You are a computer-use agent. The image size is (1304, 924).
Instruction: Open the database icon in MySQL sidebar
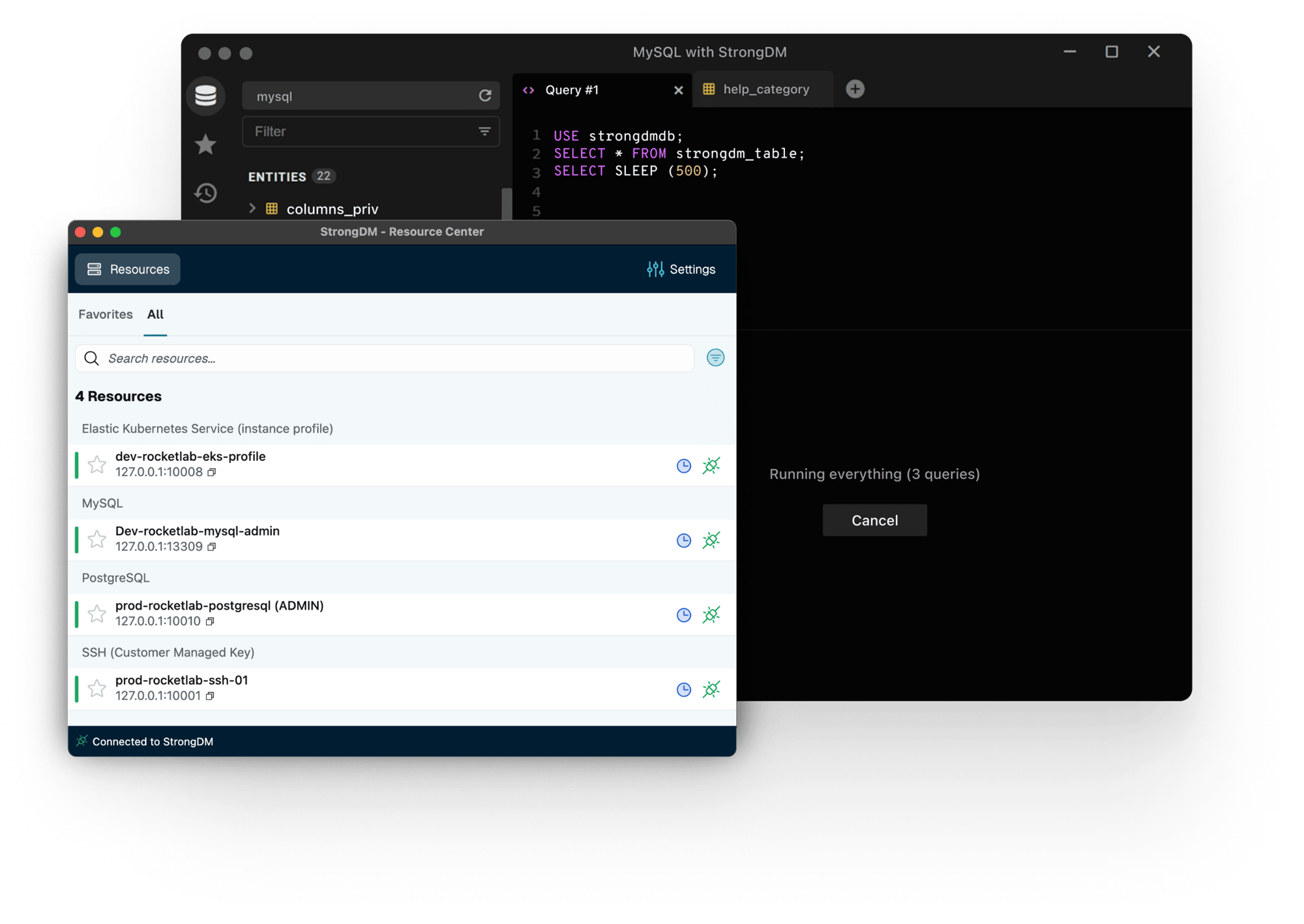click(x=206, y=96)
